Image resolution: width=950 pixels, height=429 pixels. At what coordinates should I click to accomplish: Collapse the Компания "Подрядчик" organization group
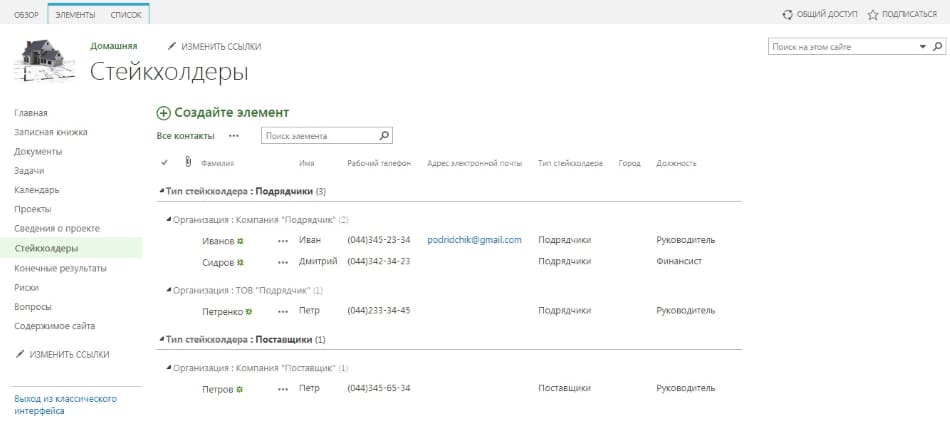click(169, 219)
